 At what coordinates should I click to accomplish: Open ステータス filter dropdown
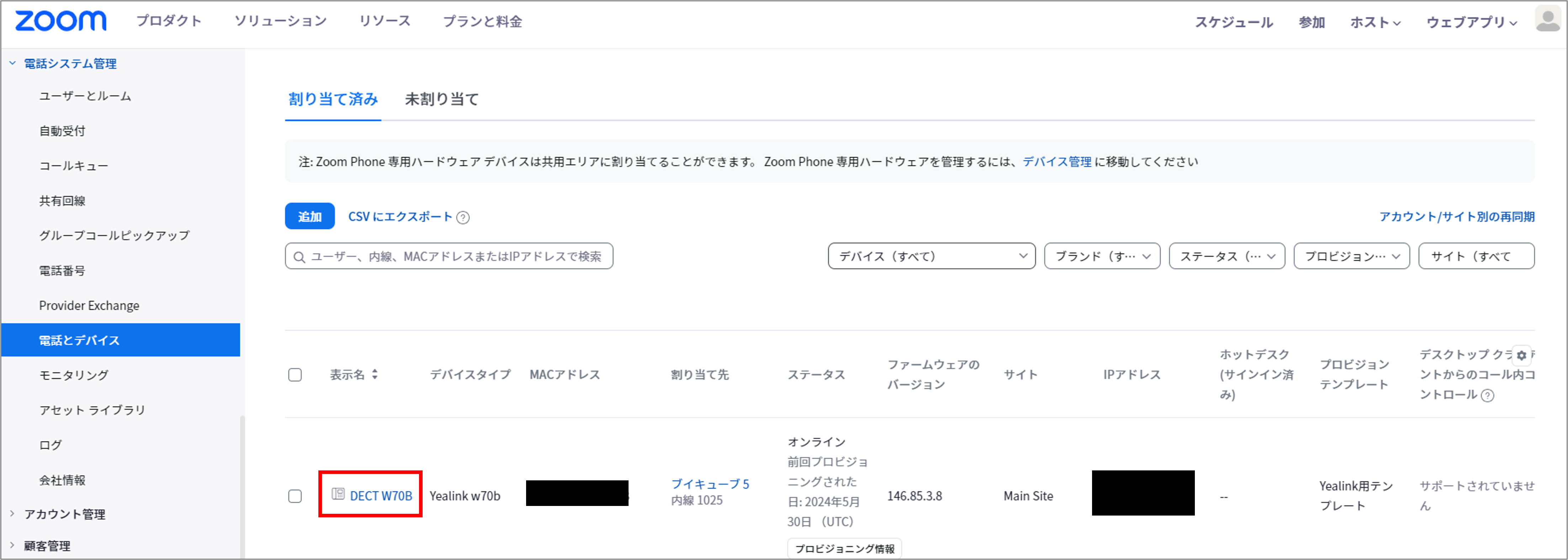click(1227, 256)
